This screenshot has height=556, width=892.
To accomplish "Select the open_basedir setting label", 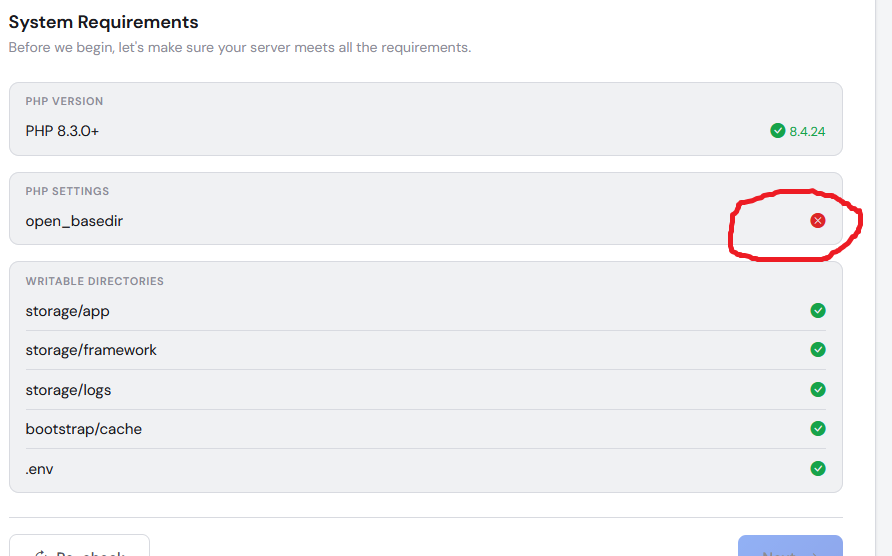I will point(74,221).
